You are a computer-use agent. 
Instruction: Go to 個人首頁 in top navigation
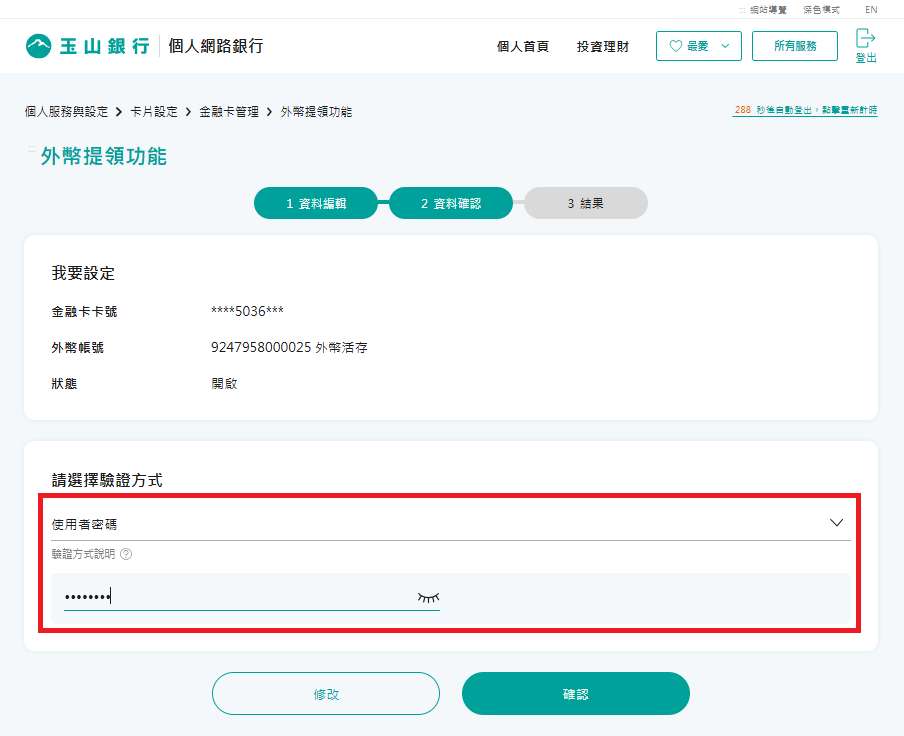pos(523,47)
